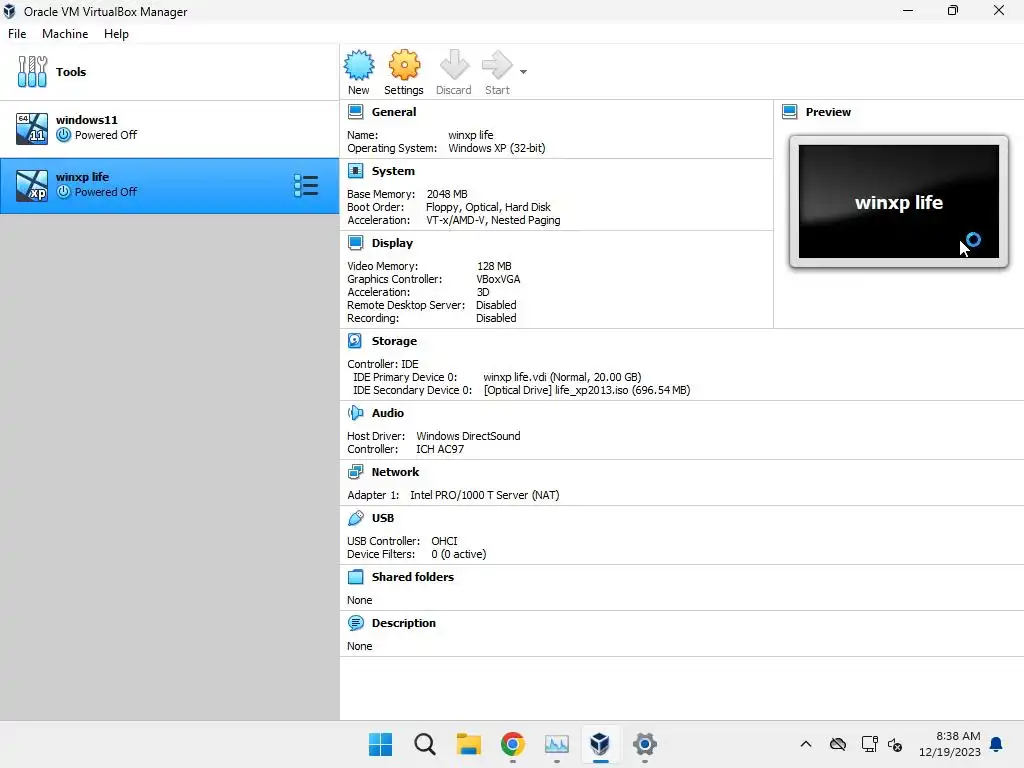The image size is (1024, 768).
Task: Open the winxp life machine tools menu icon
Action: pyautogui.click(x=306, y=185)
